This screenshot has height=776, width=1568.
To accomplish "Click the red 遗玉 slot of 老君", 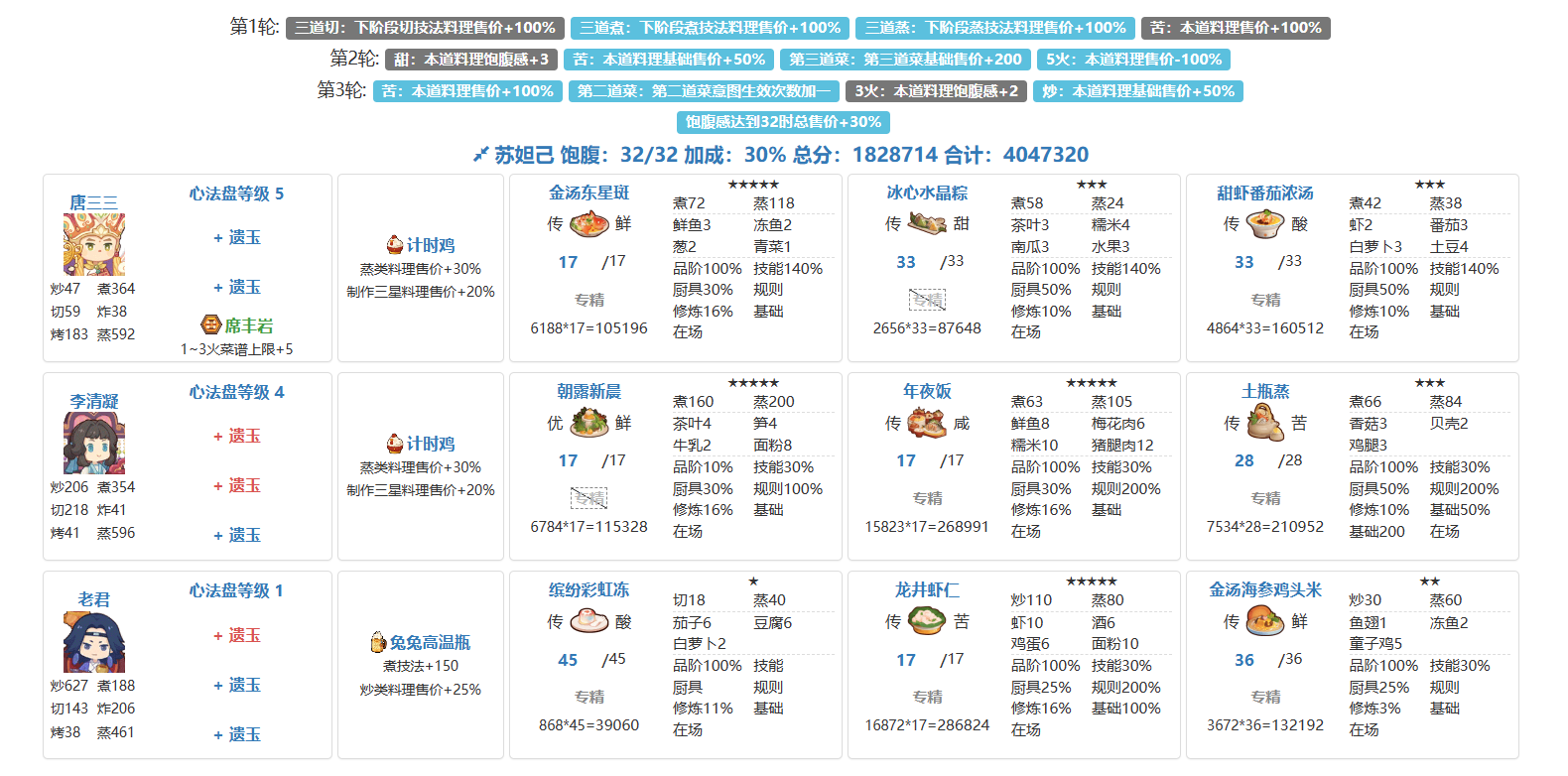I will (236, 635).
